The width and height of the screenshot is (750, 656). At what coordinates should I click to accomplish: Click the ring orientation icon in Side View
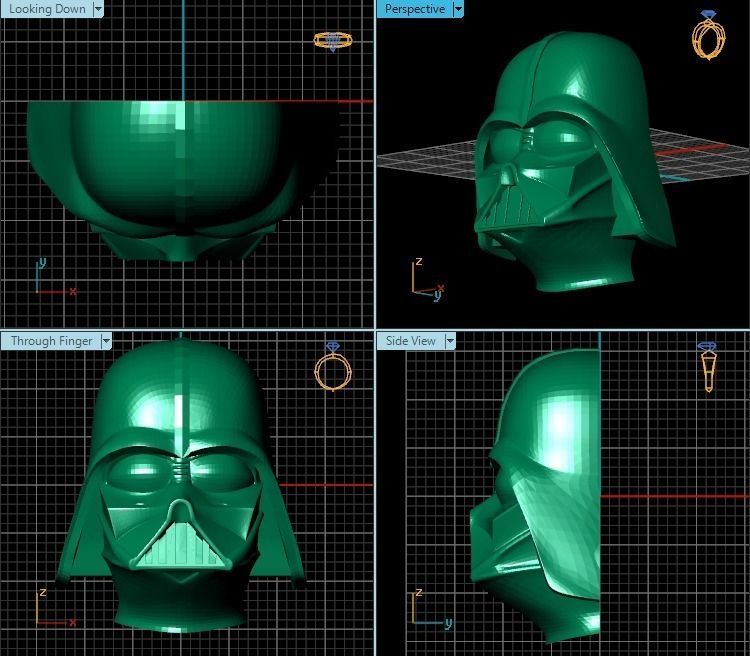tap(707, 367)
